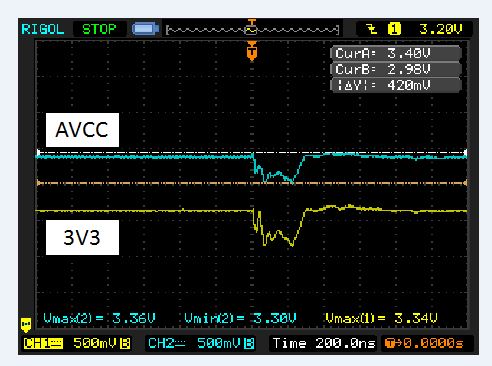This screenshot has width=492, height=366.
Task: Click the Time 200.0ns timebase readout
Action: pyautogui.click(x=324, y=343)
